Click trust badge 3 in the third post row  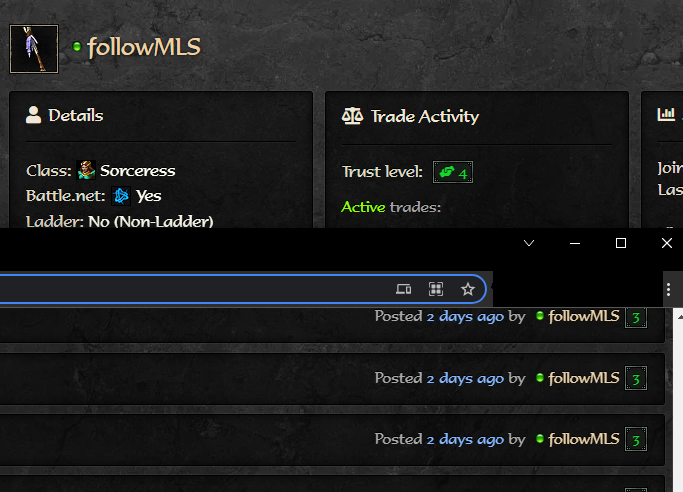pyautogui.click(x=635, y=439)
